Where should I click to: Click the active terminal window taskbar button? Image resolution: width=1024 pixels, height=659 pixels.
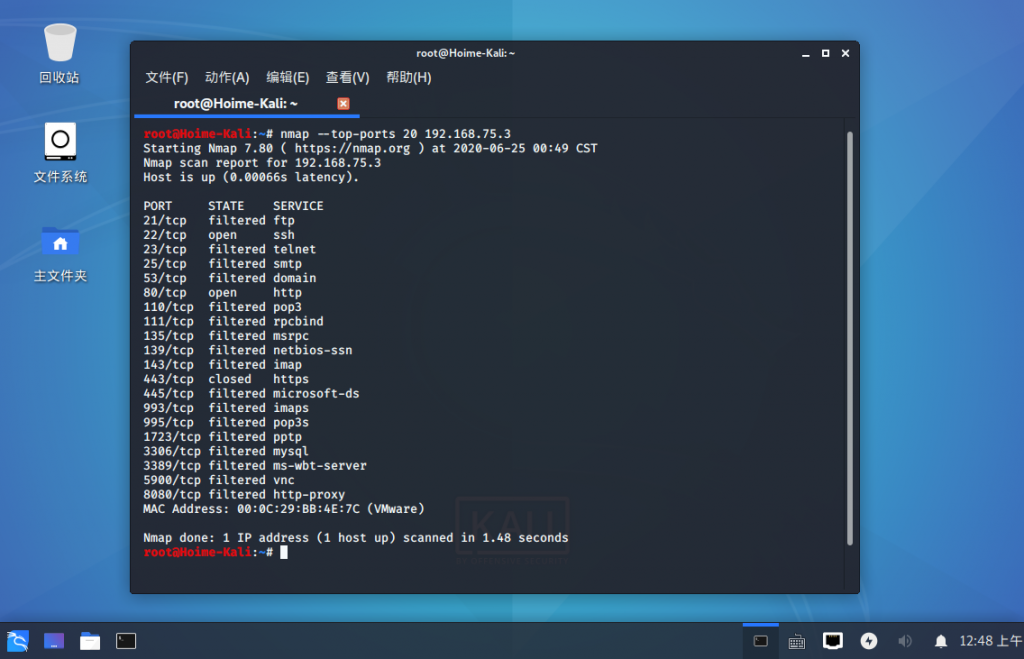[x=761, y=641]
